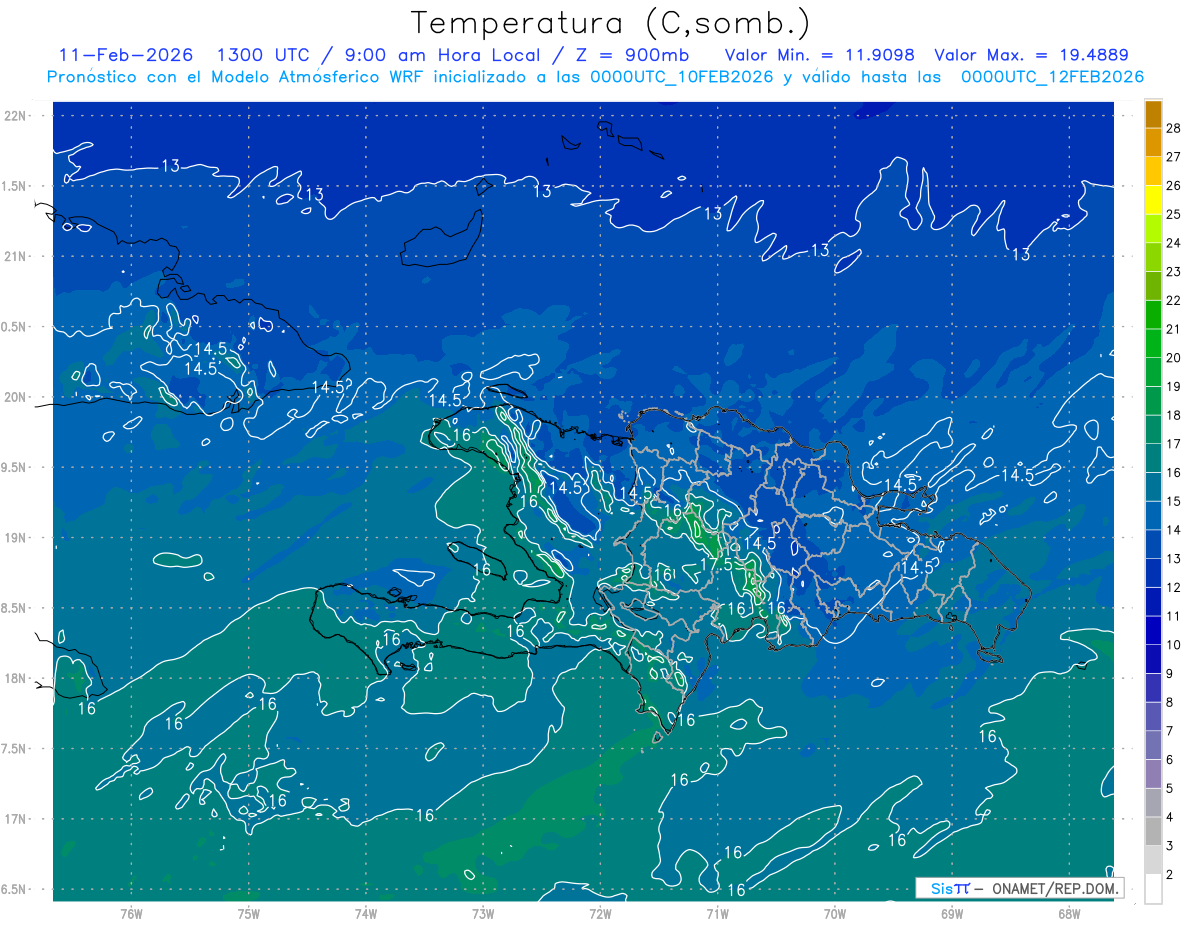Image resolution: width=1200 pixels, height=927 pixels.
Task: Click the "73W" longitude axis label
Action: (483, 914)
